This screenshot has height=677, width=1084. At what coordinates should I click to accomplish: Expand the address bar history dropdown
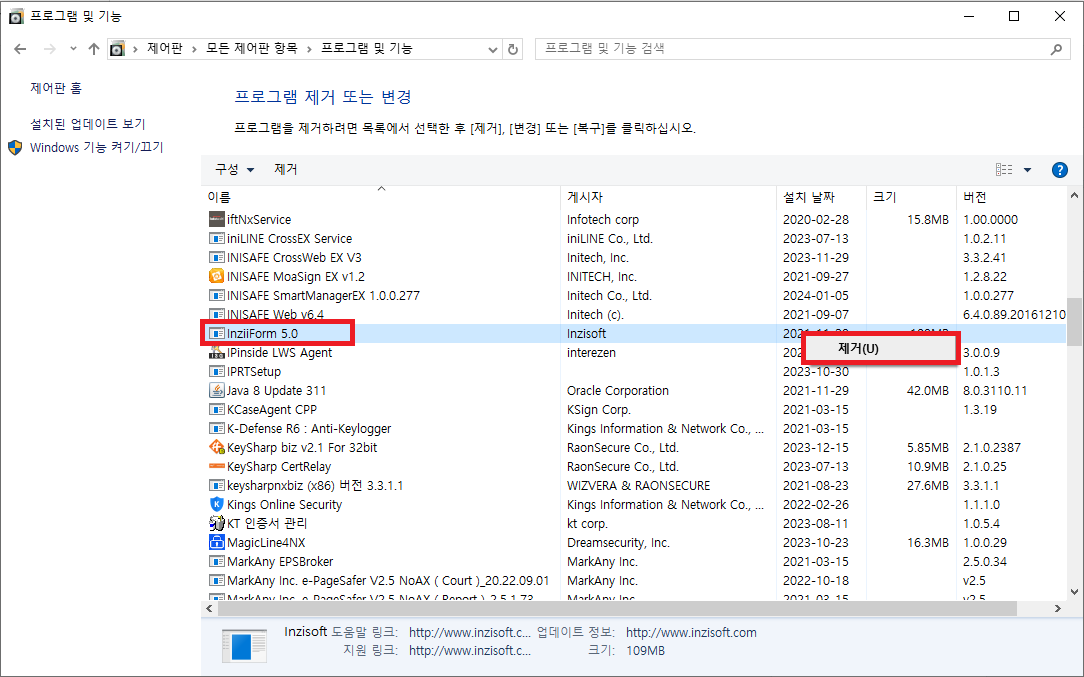click(x=492, y=49)
